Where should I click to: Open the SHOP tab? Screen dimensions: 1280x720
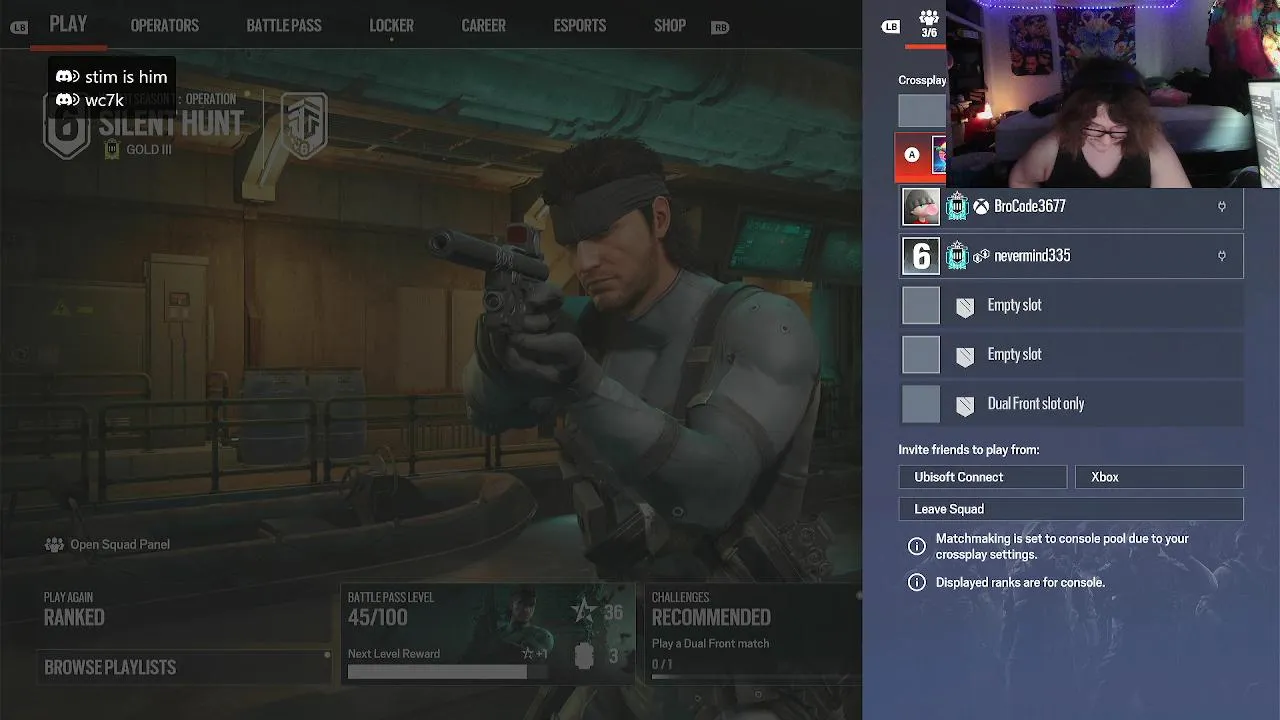point(670,26)
